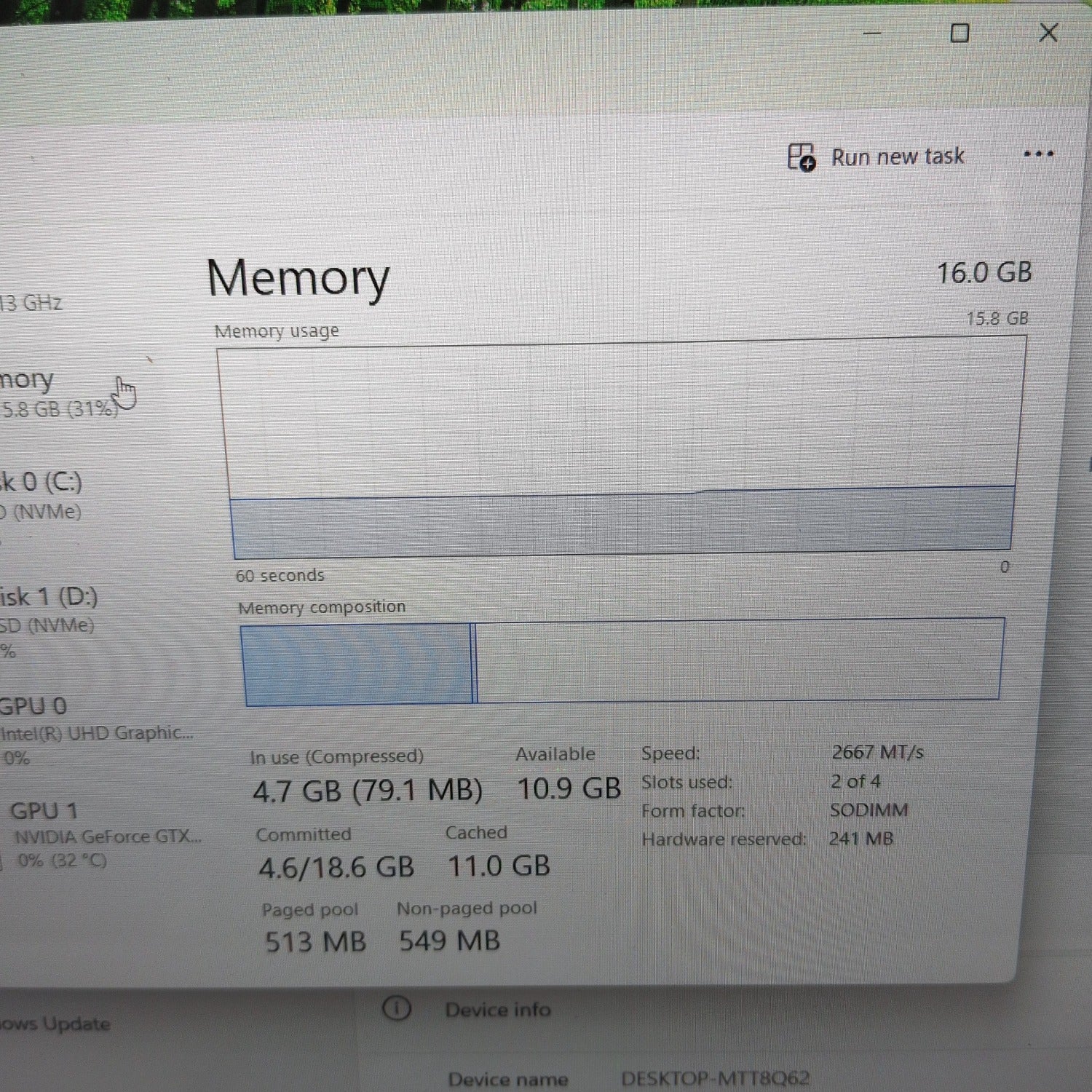
Task: Click the standby segment of Memory composition bar
Action: [x=739, y=660]
